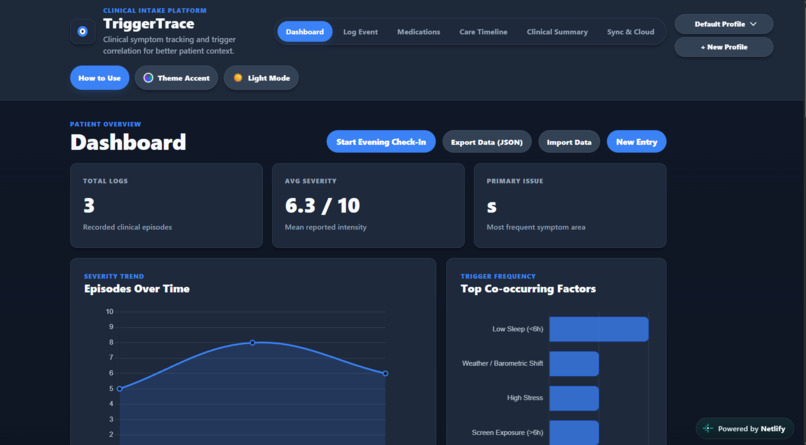The image size is (806, 445).
Task: Click the TriggerTrace logo icon
Action: [82, 32]
